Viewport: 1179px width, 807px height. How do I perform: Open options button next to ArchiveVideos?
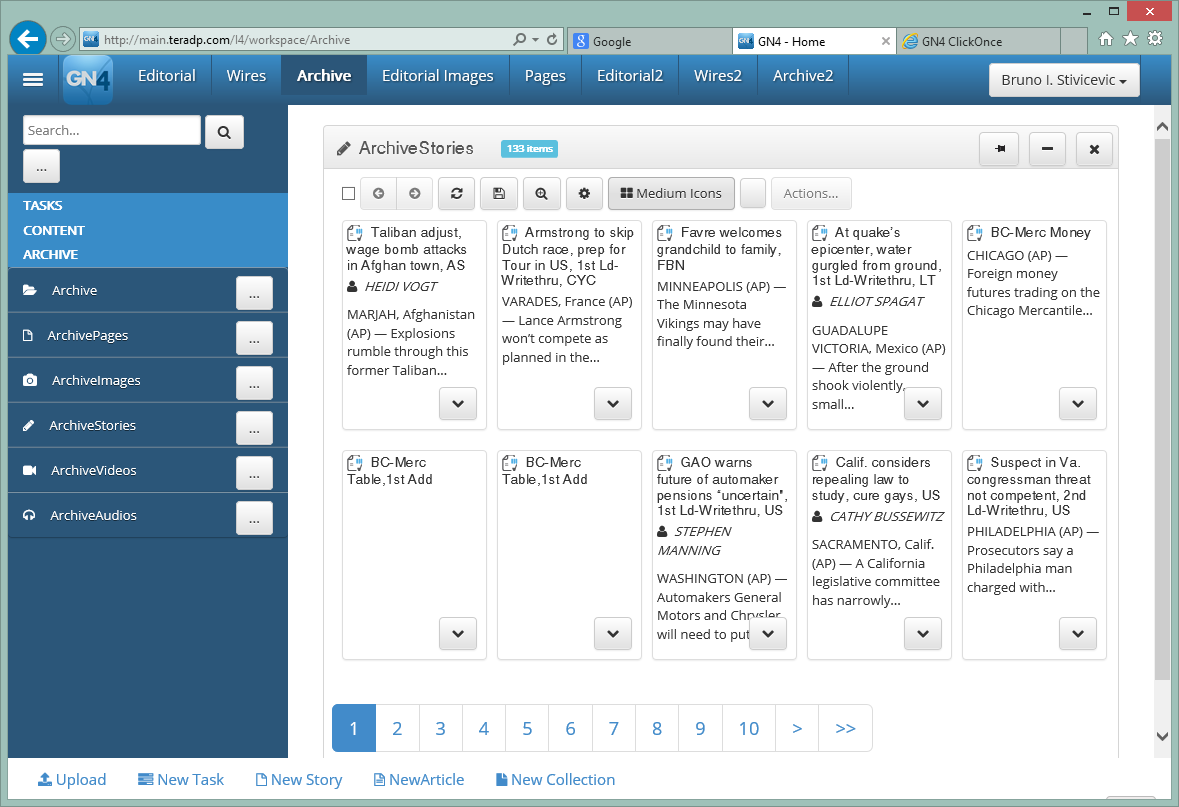[254, 474]
